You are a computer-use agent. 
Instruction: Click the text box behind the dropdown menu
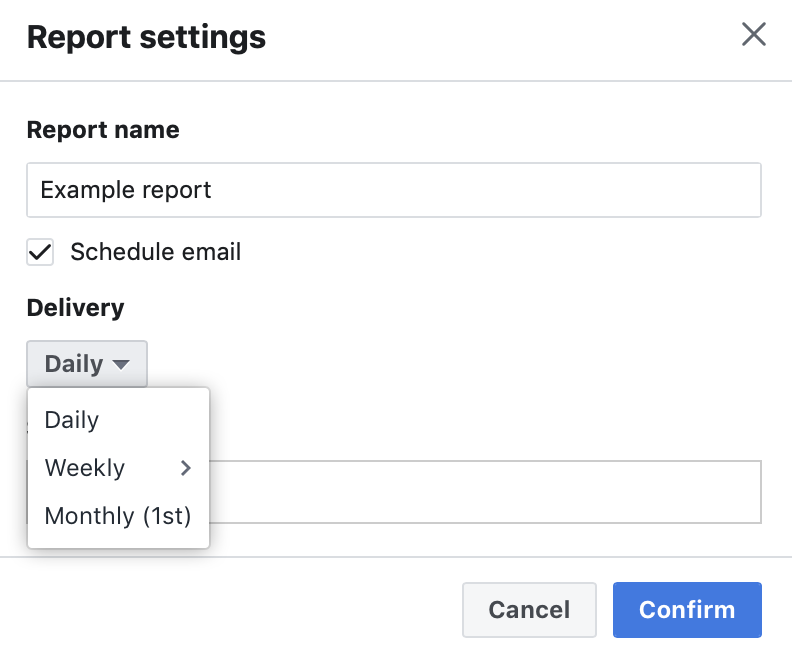[x=485, y=492]
